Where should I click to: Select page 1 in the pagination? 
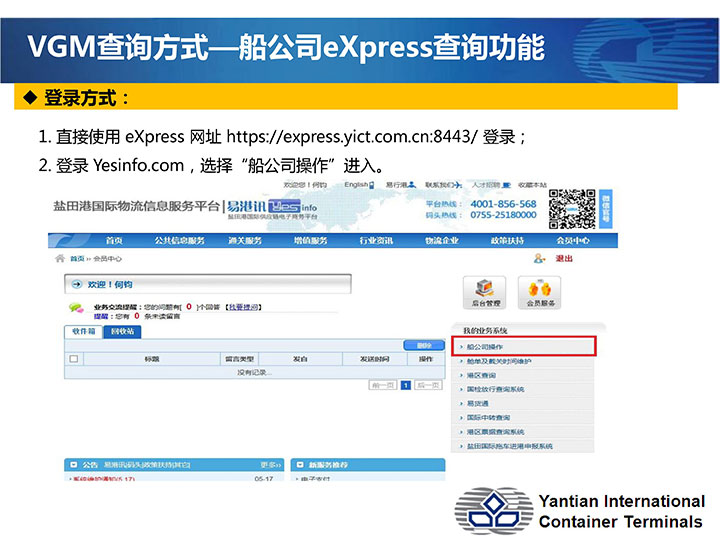(x=405, y=385)
